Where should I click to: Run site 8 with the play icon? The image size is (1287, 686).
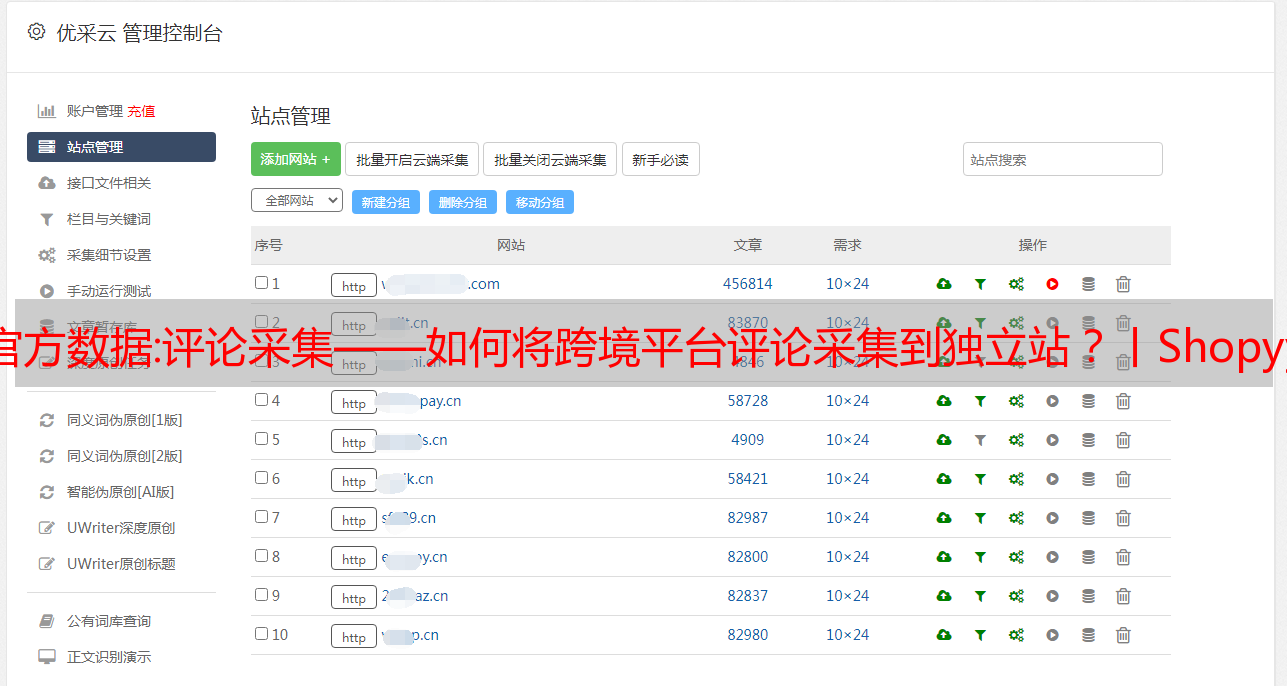tap(1052, 557)
